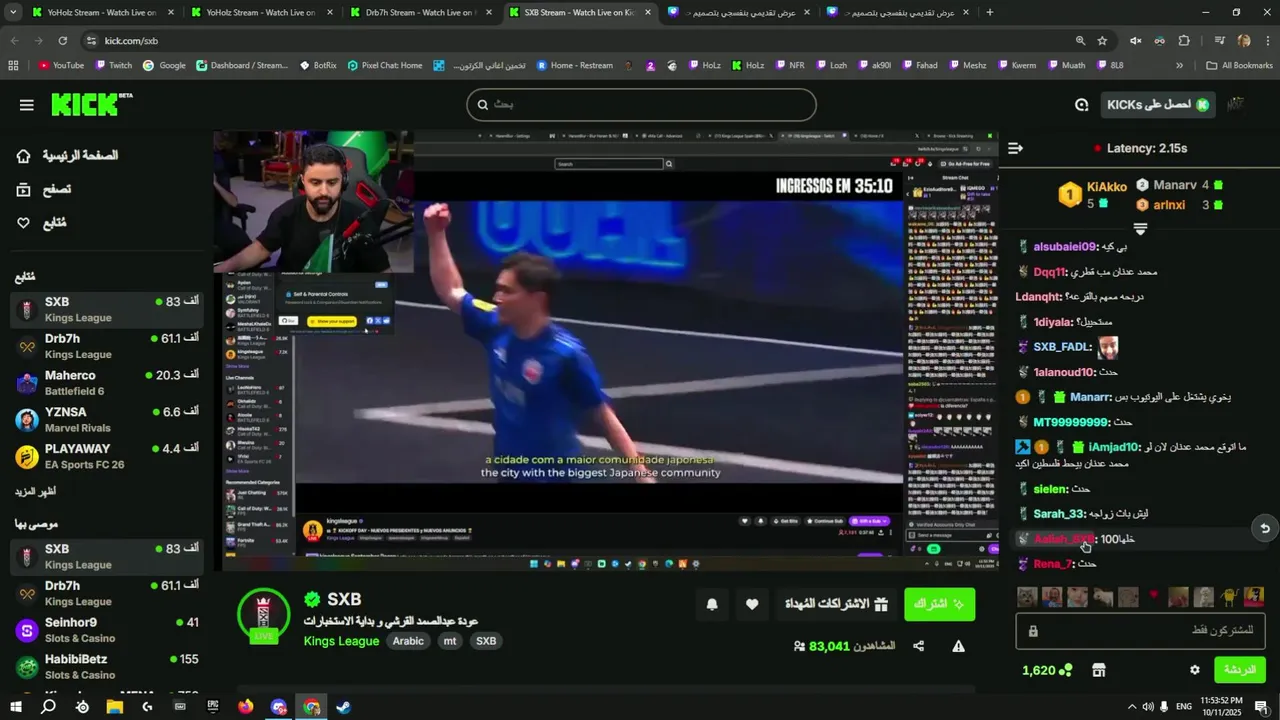The height and width of the screenshot is (720, 1280).
Task: Click the KICK logo
Action: (x=91, y=104)
